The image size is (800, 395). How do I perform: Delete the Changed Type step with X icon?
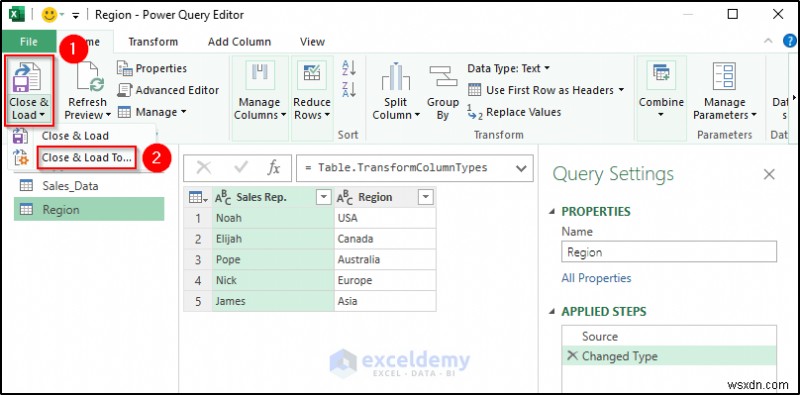pyautogui.click(x=572, y=356)
